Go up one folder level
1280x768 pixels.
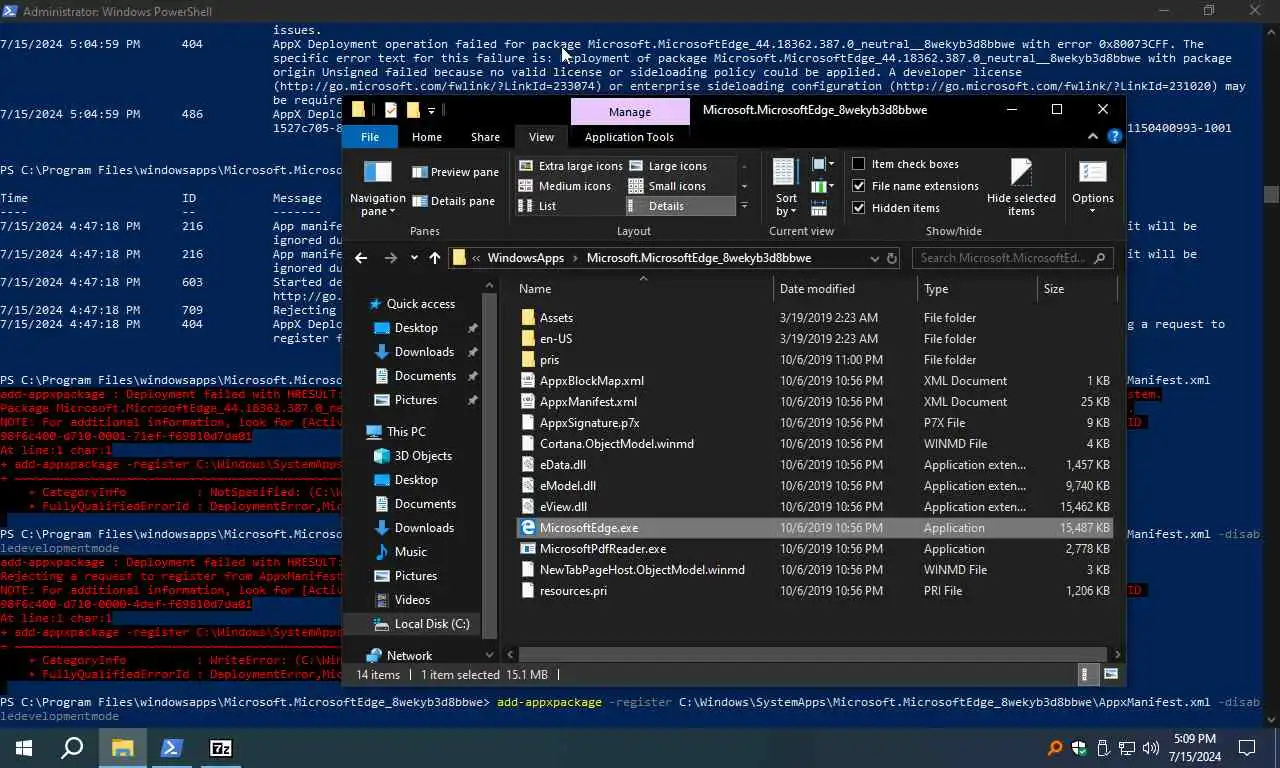point(434,258)
